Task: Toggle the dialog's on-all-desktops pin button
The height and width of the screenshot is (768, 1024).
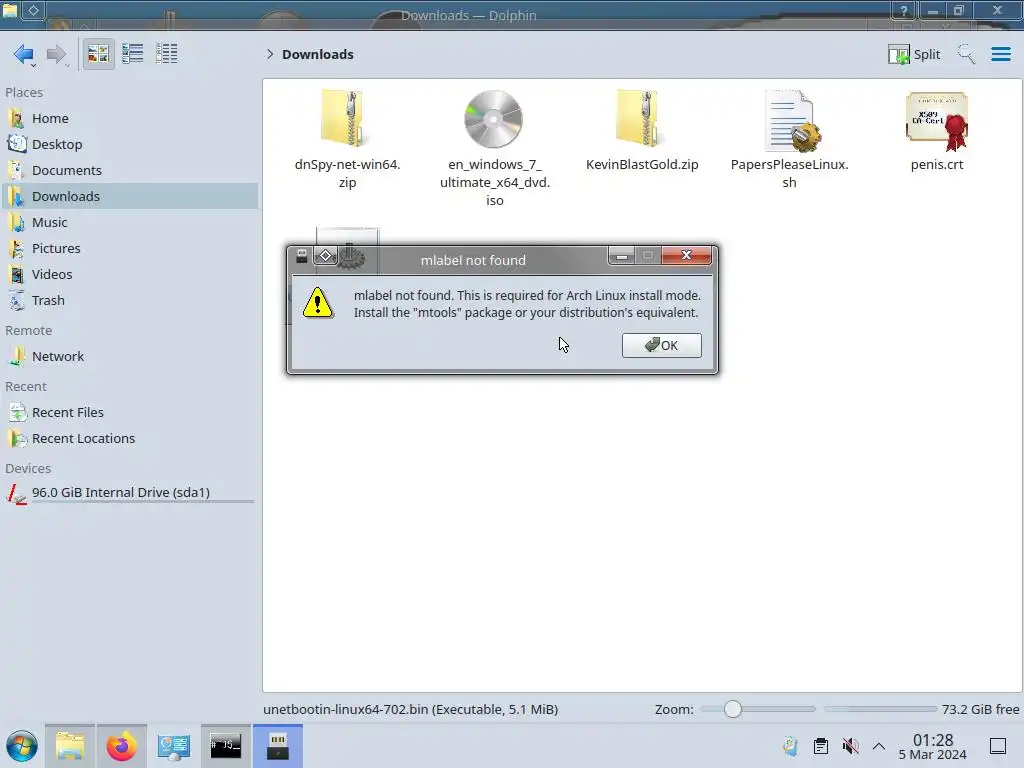Action: tap(325, 256)
